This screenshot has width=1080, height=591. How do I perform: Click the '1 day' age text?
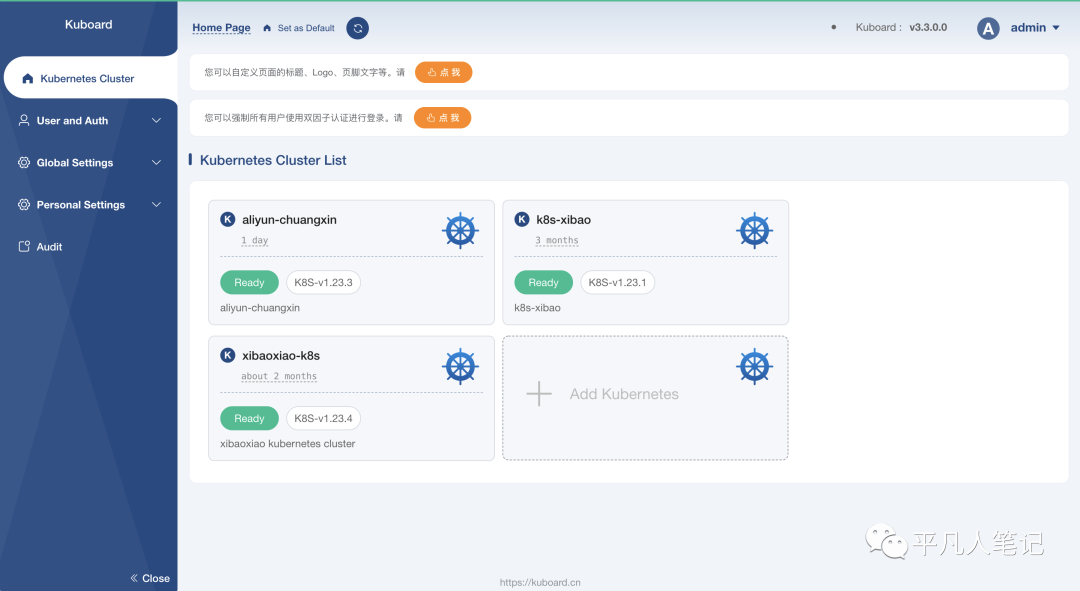255,240
